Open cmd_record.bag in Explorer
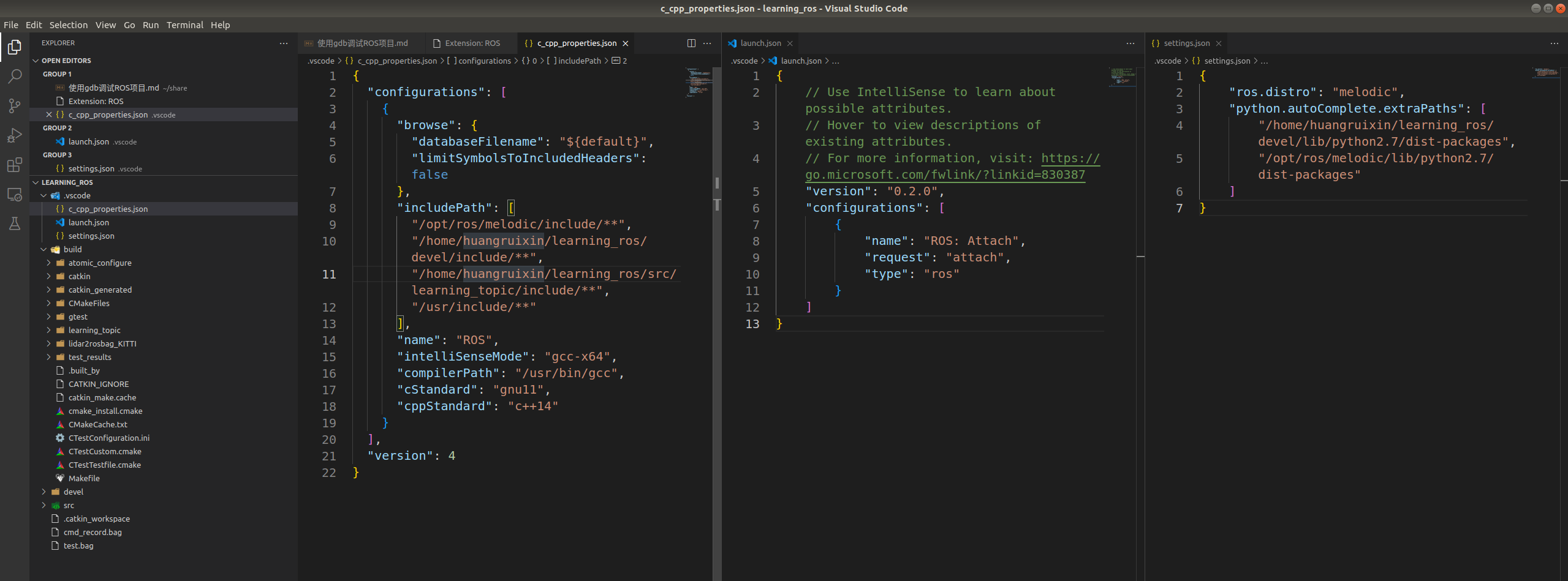The width and height of the screenshot is (1568, 581). tap(93, 532)
